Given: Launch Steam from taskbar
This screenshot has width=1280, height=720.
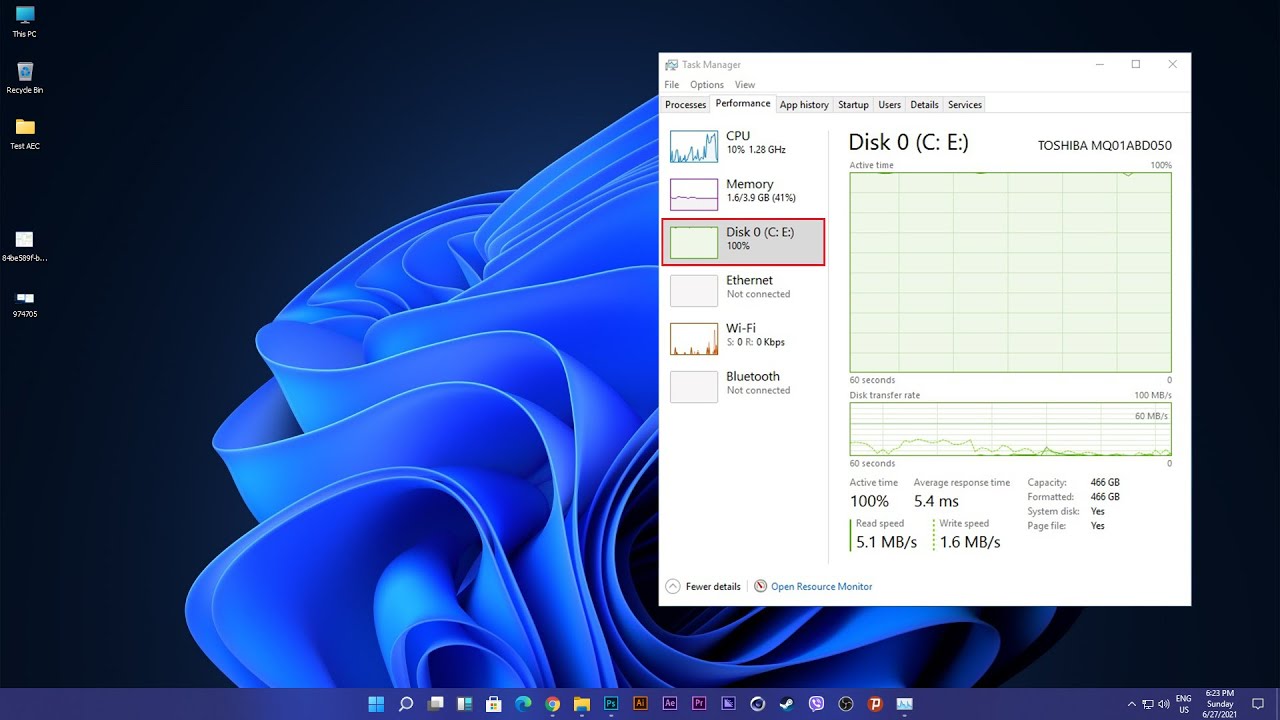Looking at the screenshot, I should coord(787,704).
